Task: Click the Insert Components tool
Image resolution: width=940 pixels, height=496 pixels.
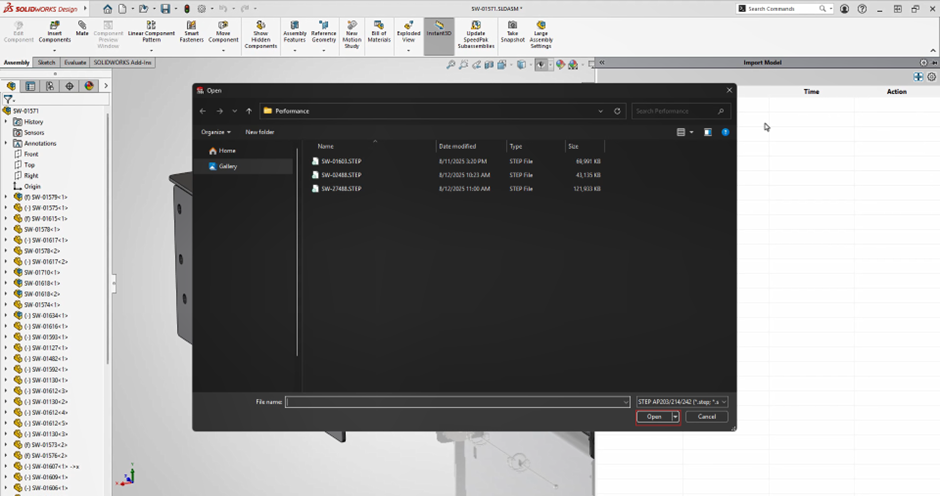Action: click(x=55, y=32)
